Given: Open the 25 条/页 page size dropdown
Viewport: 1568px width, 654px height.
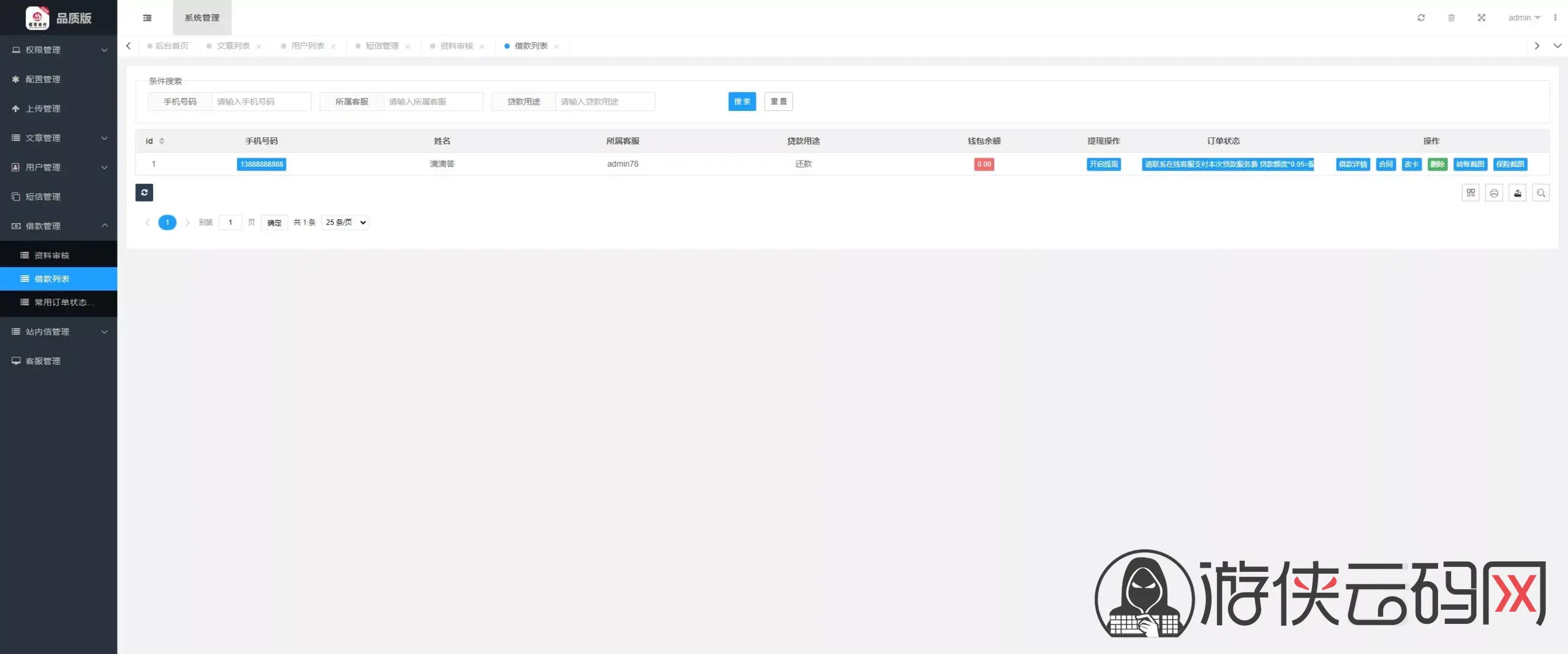Looking at the screenshot, I should [345, 222].
